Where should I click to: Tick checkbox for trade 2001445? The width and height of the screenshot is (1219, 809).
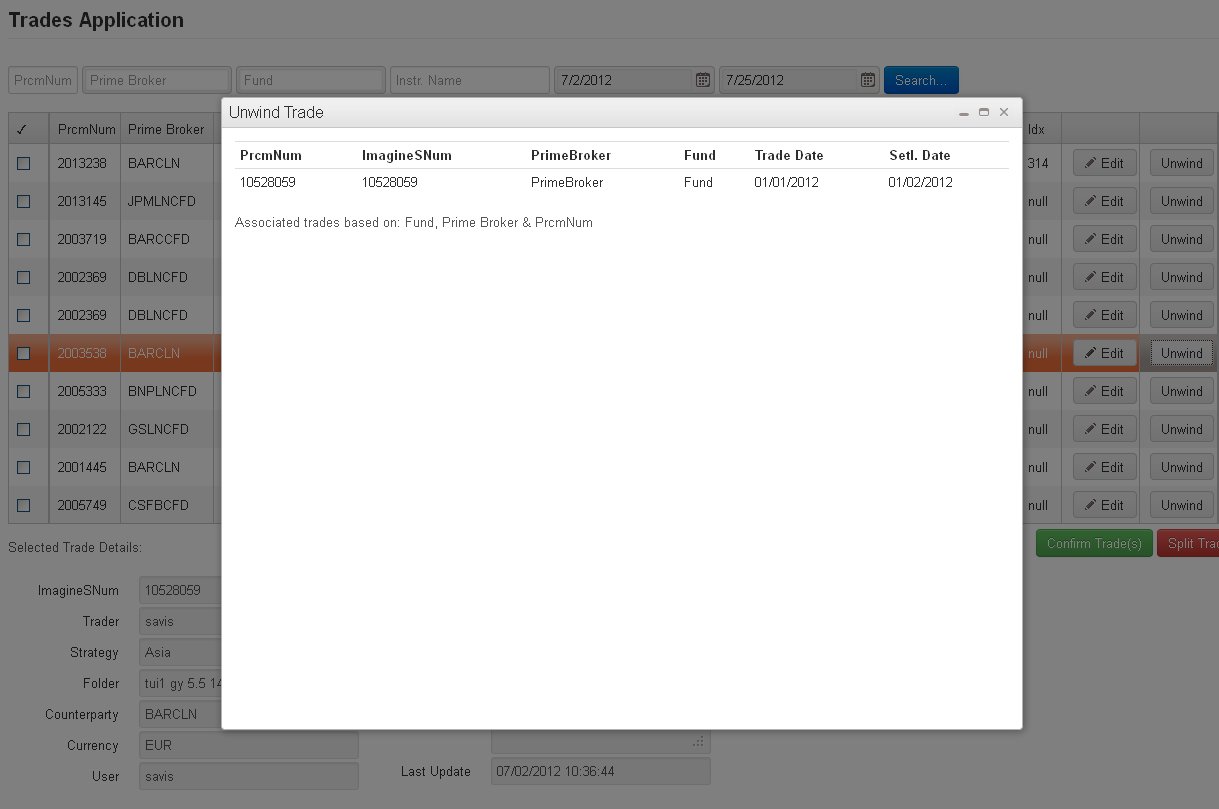tap(24, 467)
